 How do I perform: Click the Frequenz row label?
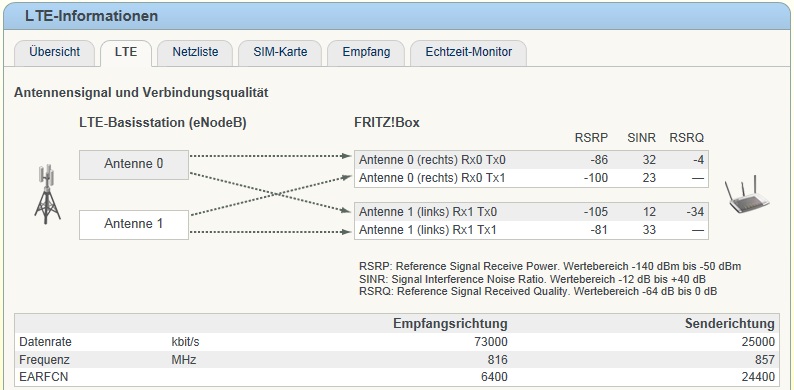coord(44,360)
